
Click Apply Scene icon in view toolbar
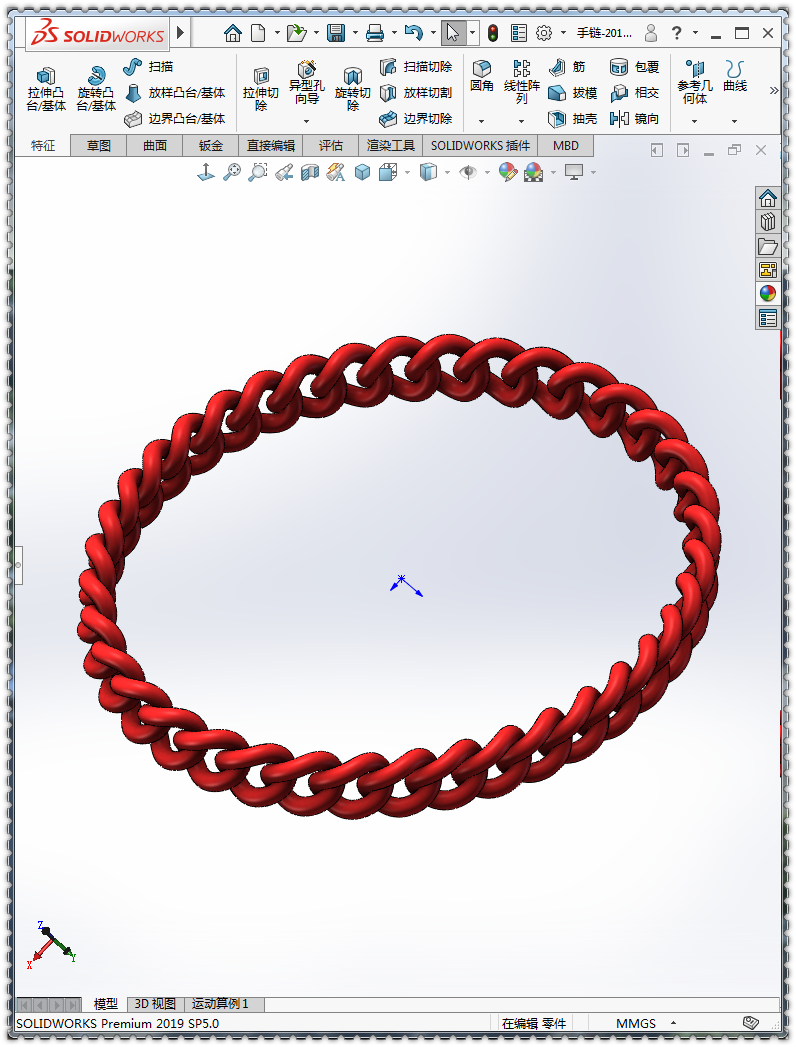[534, 172]
